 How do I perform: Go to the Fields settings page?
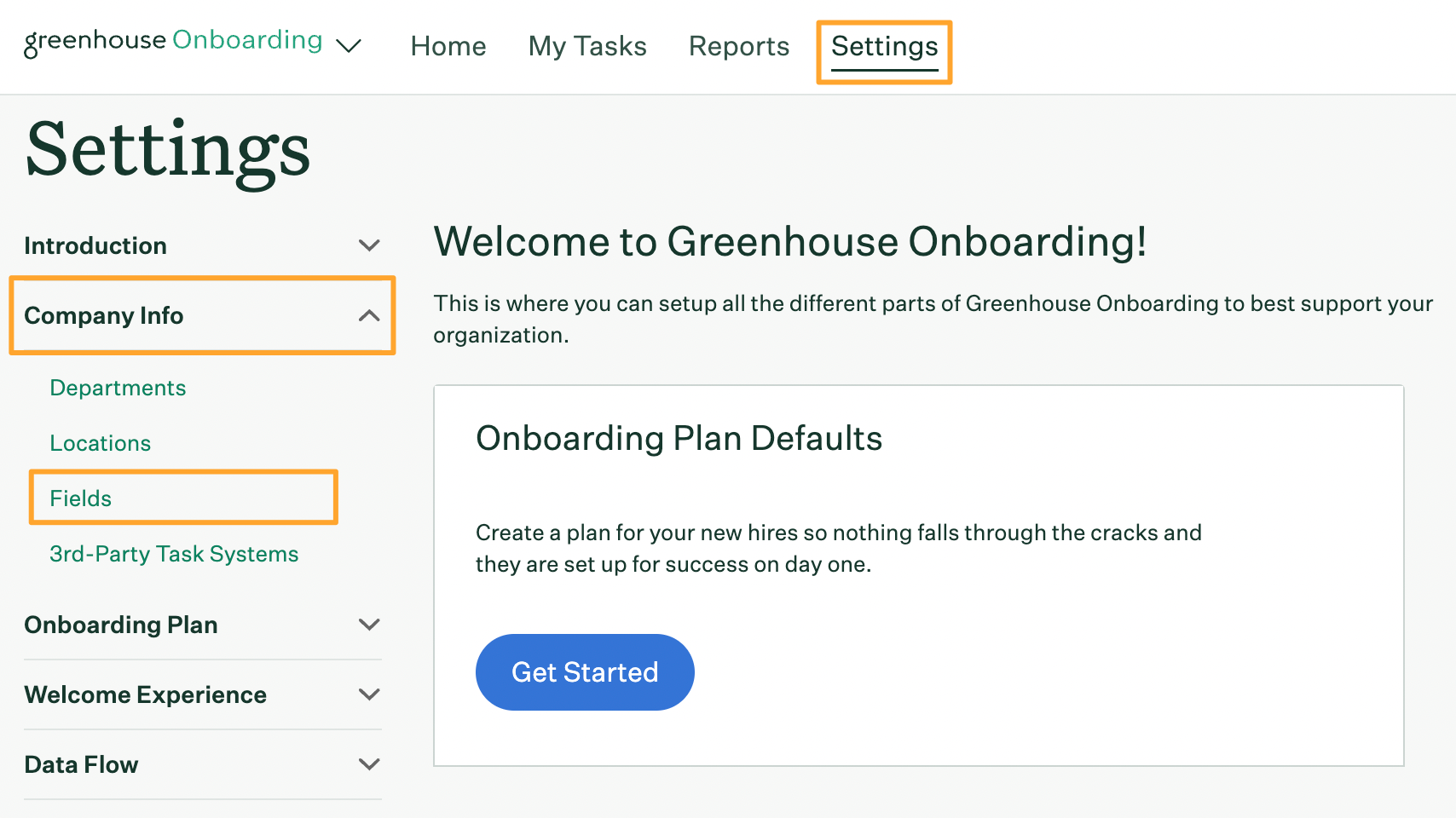coord(81,498)
